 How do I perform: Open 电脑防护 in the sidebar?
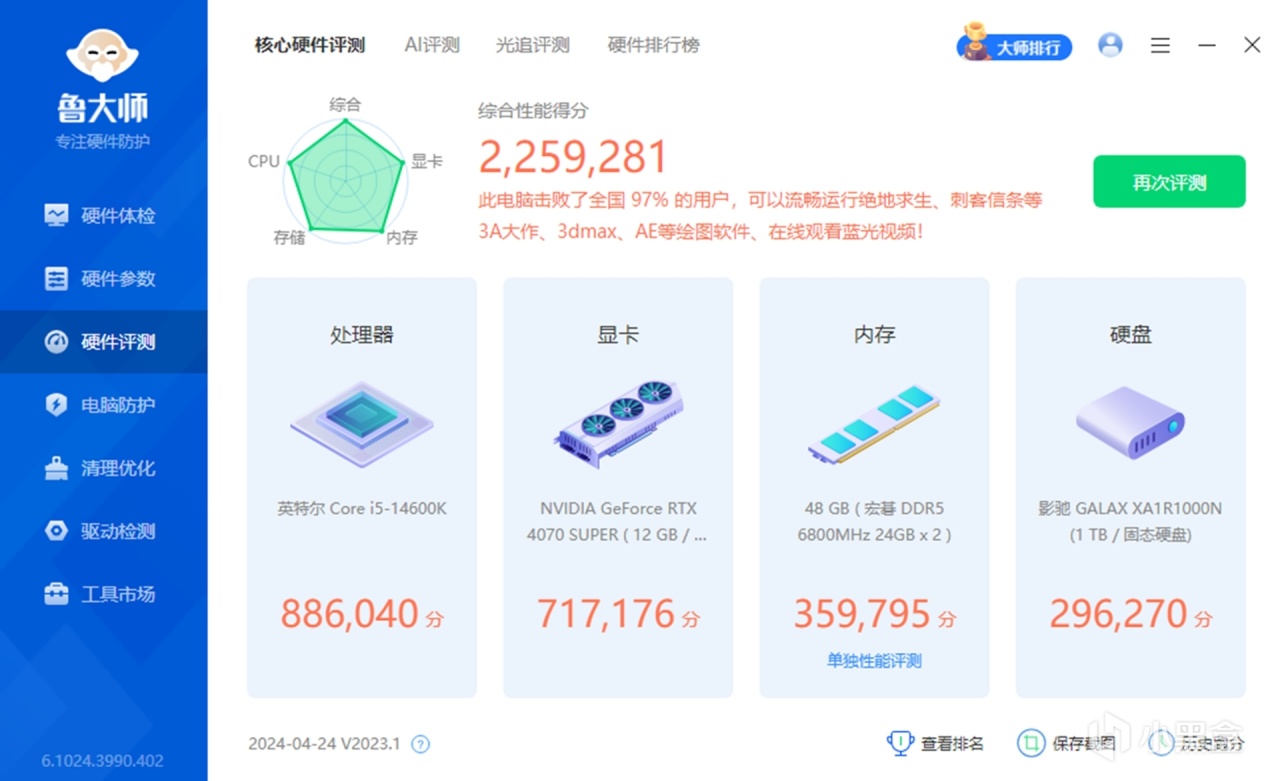coord(104,404)
